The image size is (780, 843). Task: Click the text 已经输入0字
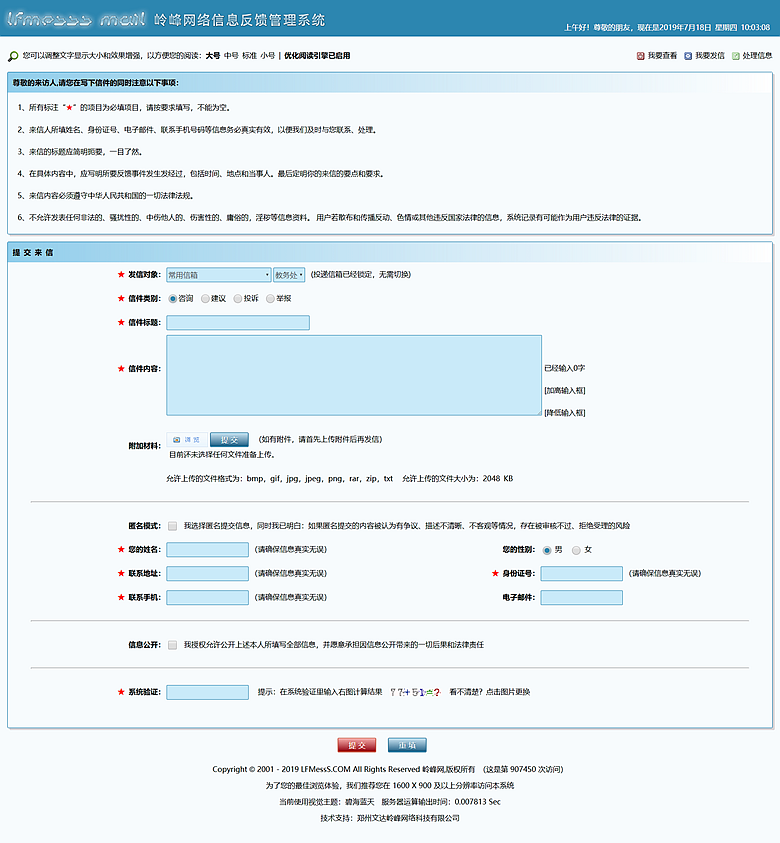click(x=564, y=368)
